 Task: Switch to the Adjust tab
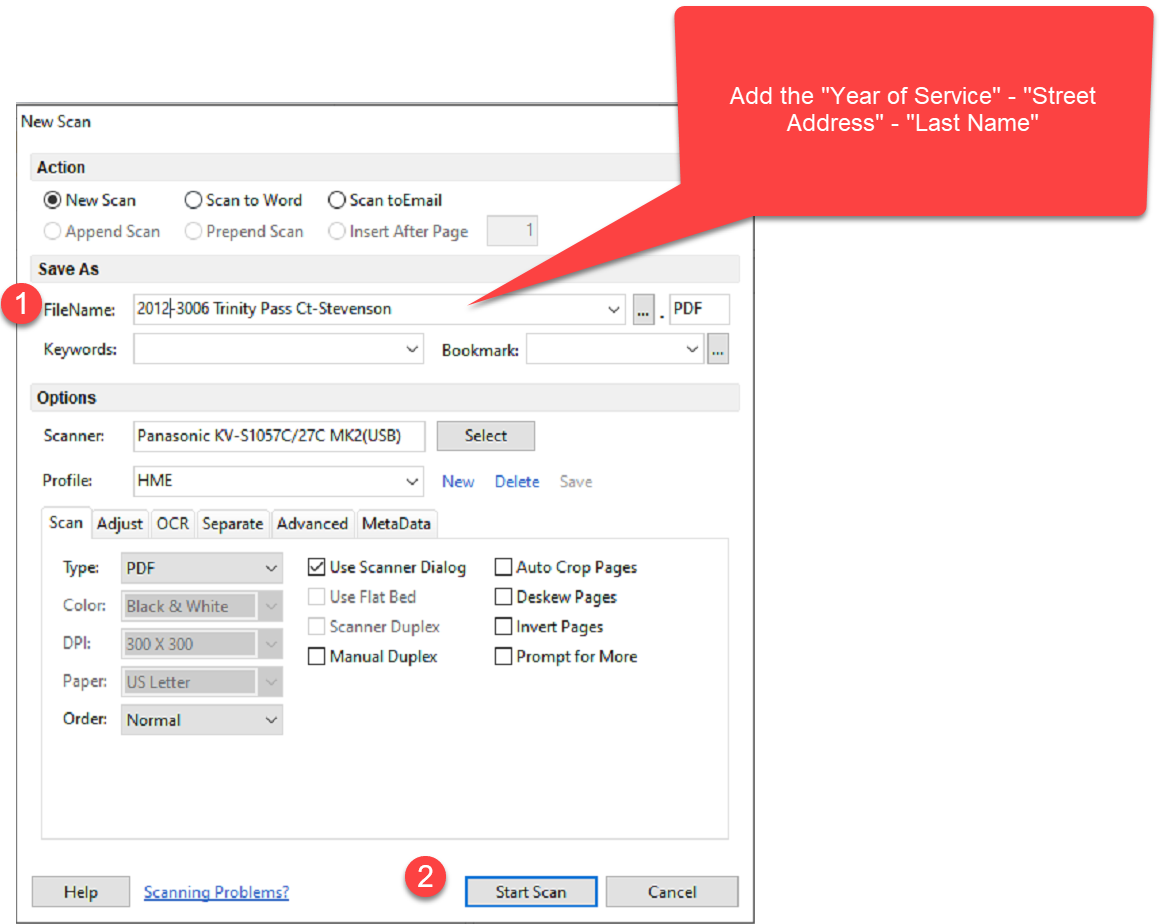120,524
